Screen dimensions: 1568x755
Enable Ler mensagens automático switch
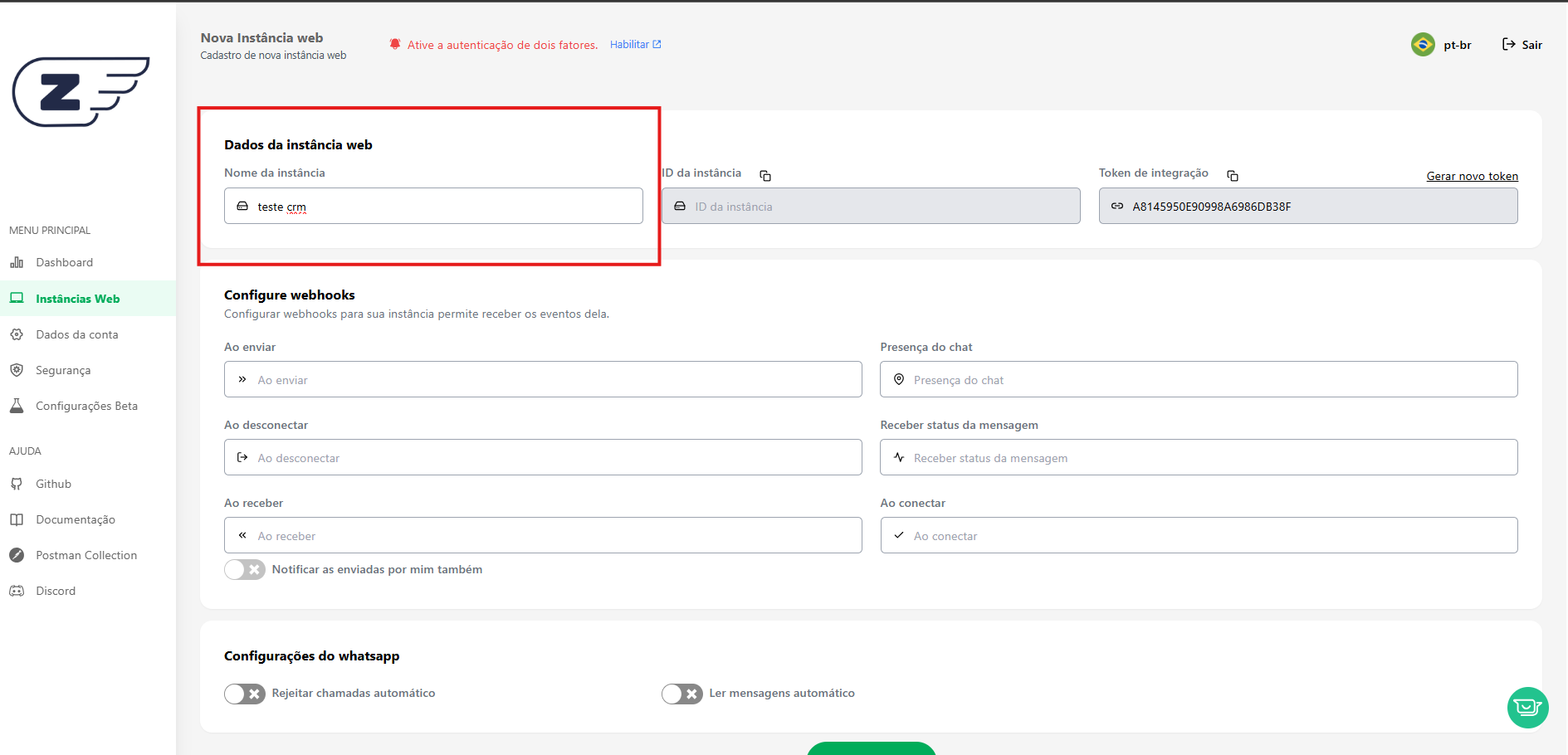click(x=682, y=694)
